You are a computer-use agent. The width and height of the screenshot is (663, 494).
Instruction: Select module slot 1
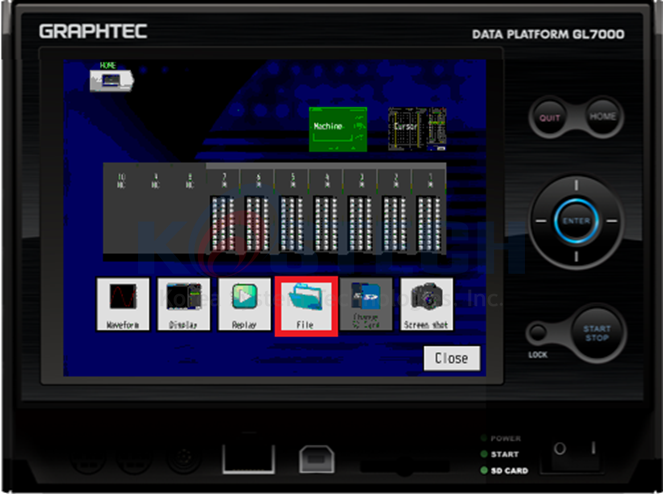click(x=430, y=211)
